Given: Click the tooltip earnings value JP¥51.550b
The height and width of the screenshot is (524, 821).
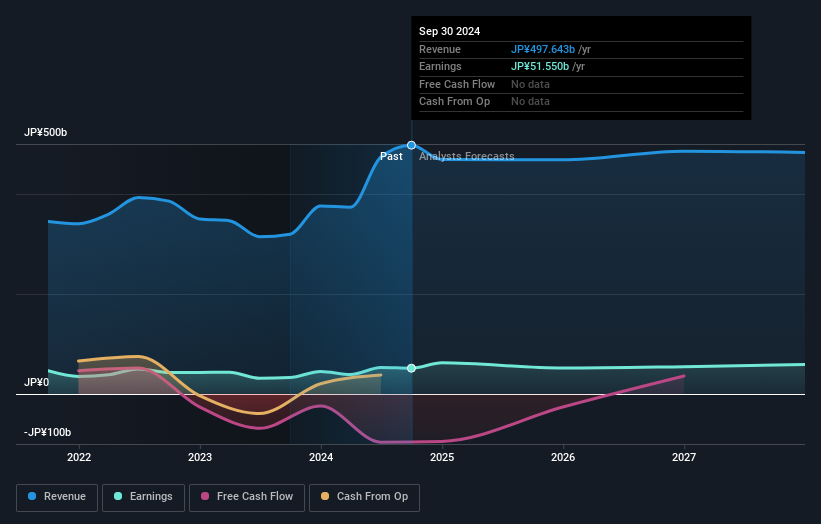Looking at the screenshot, I should [x=540, y=66].
